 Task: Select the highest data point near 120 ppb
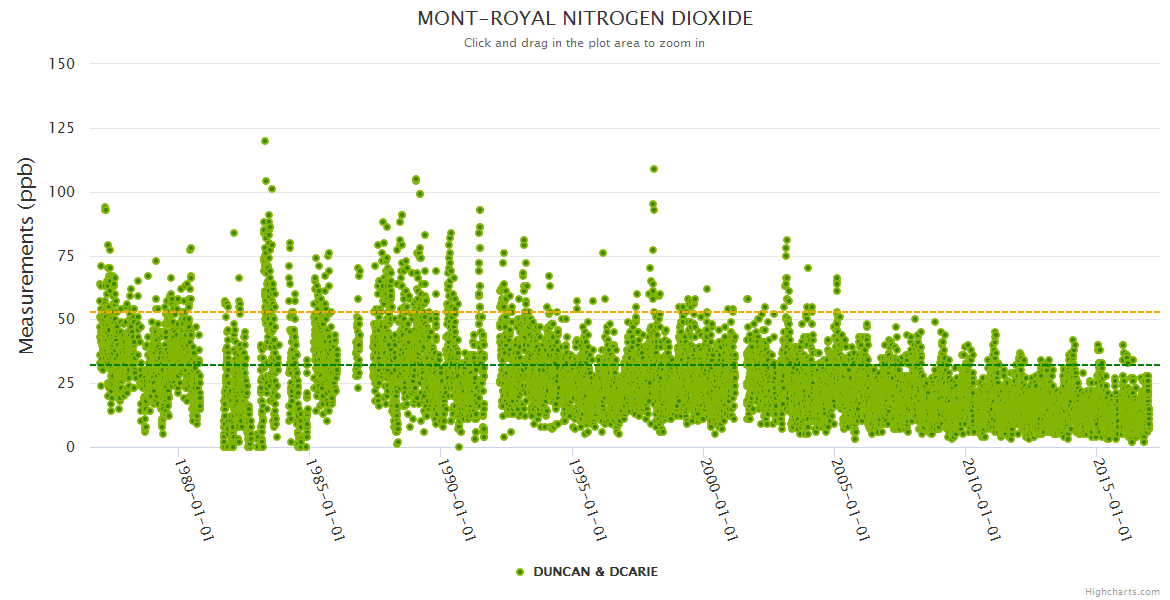coord(265,141)
